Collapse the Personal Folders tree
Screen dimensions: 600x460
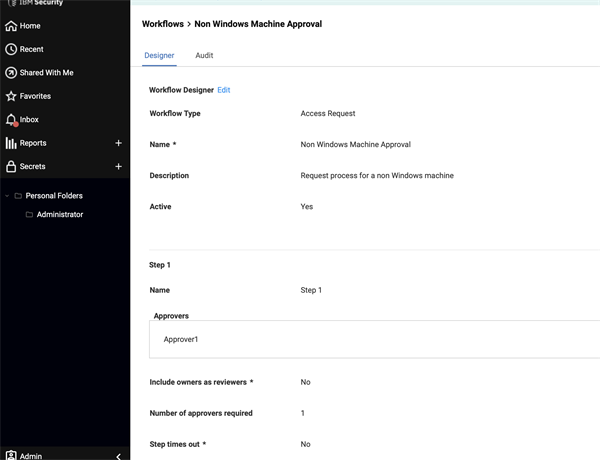tap(7, 196)
